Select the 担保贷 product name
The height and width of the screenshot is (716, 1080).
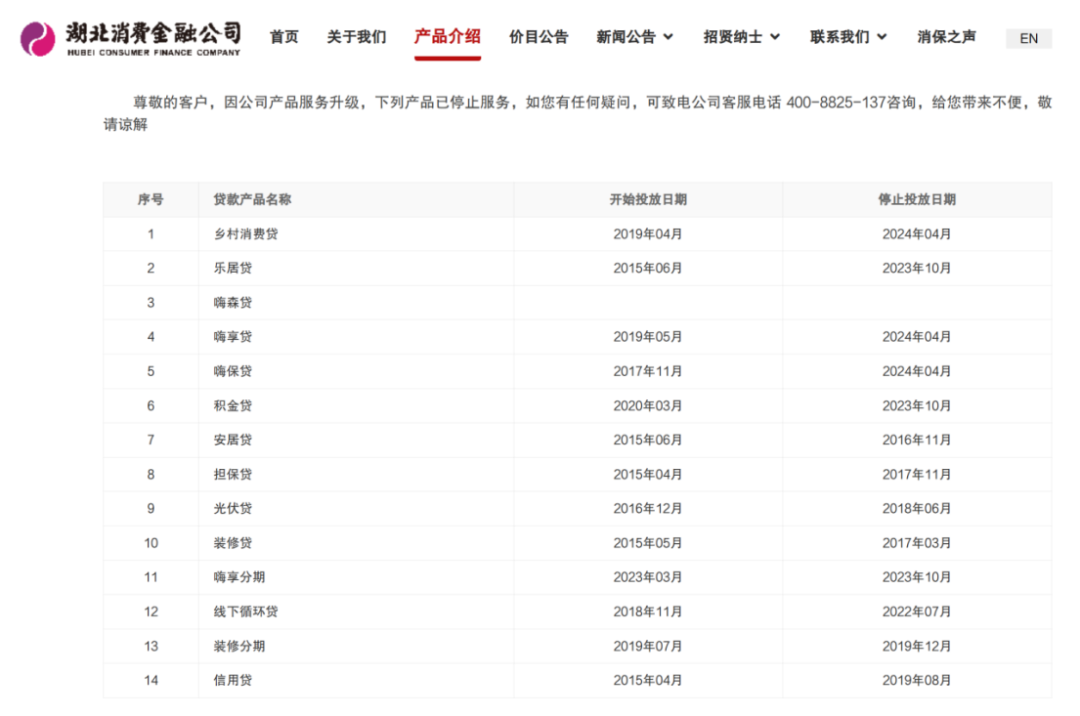(233, 474)
